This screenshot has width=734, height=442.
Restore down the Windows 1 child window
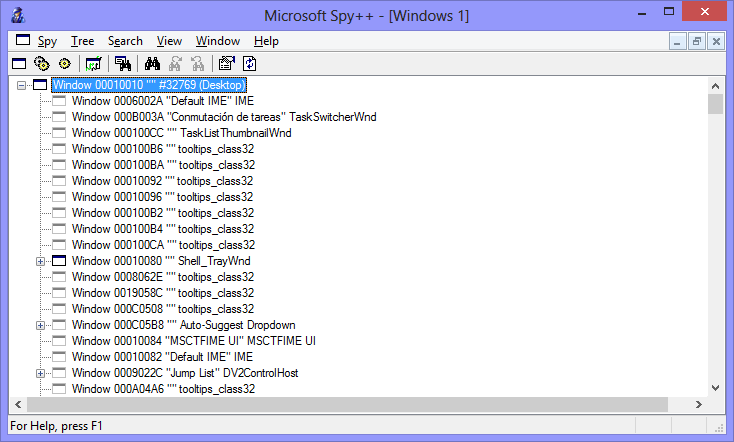point(697,42)
